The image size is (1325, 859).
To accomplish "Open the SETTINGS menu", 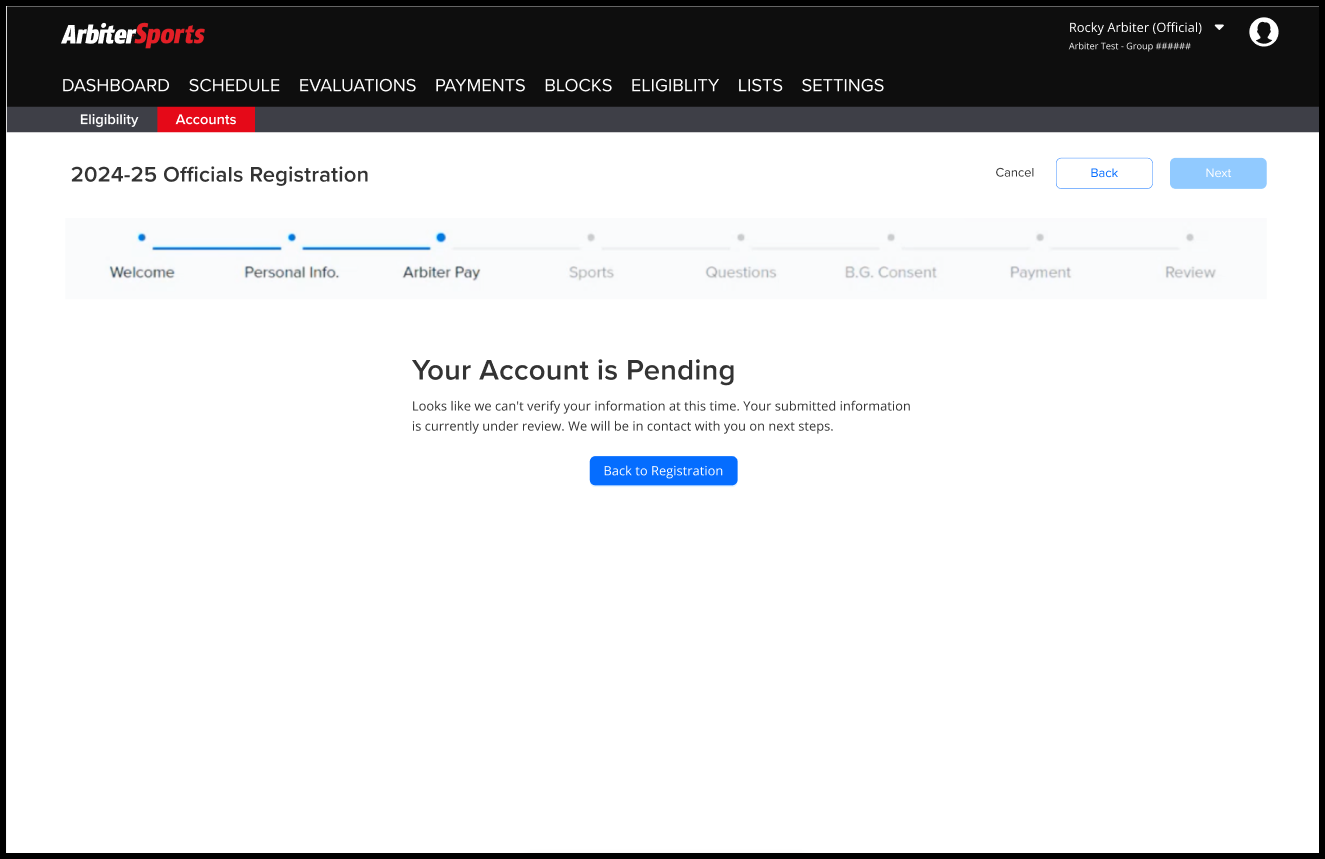I will [842, 85].
